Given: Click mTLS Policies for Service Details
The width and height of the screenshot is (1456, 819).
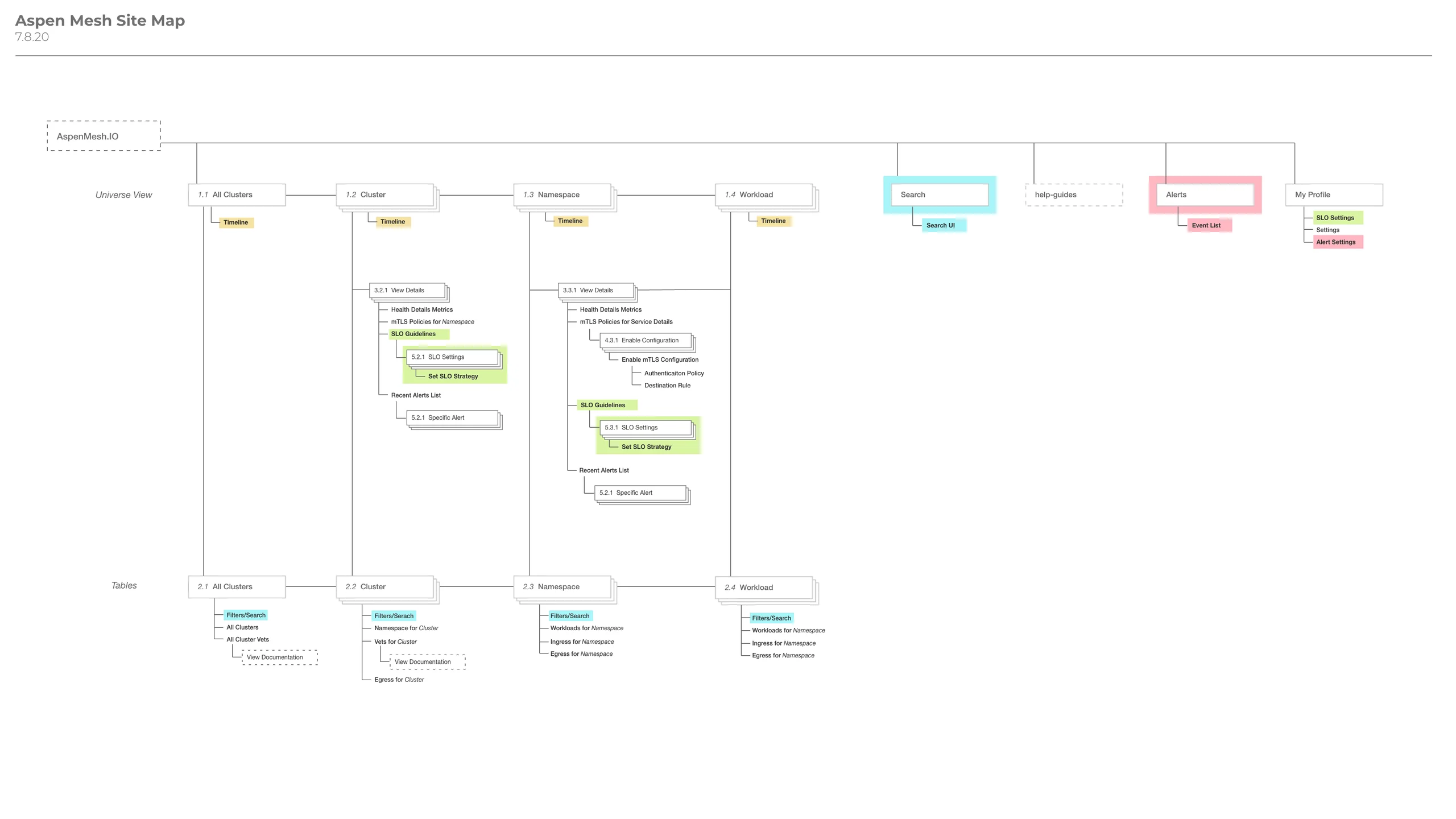Looking at the screenshot, I should pos(626,322).
